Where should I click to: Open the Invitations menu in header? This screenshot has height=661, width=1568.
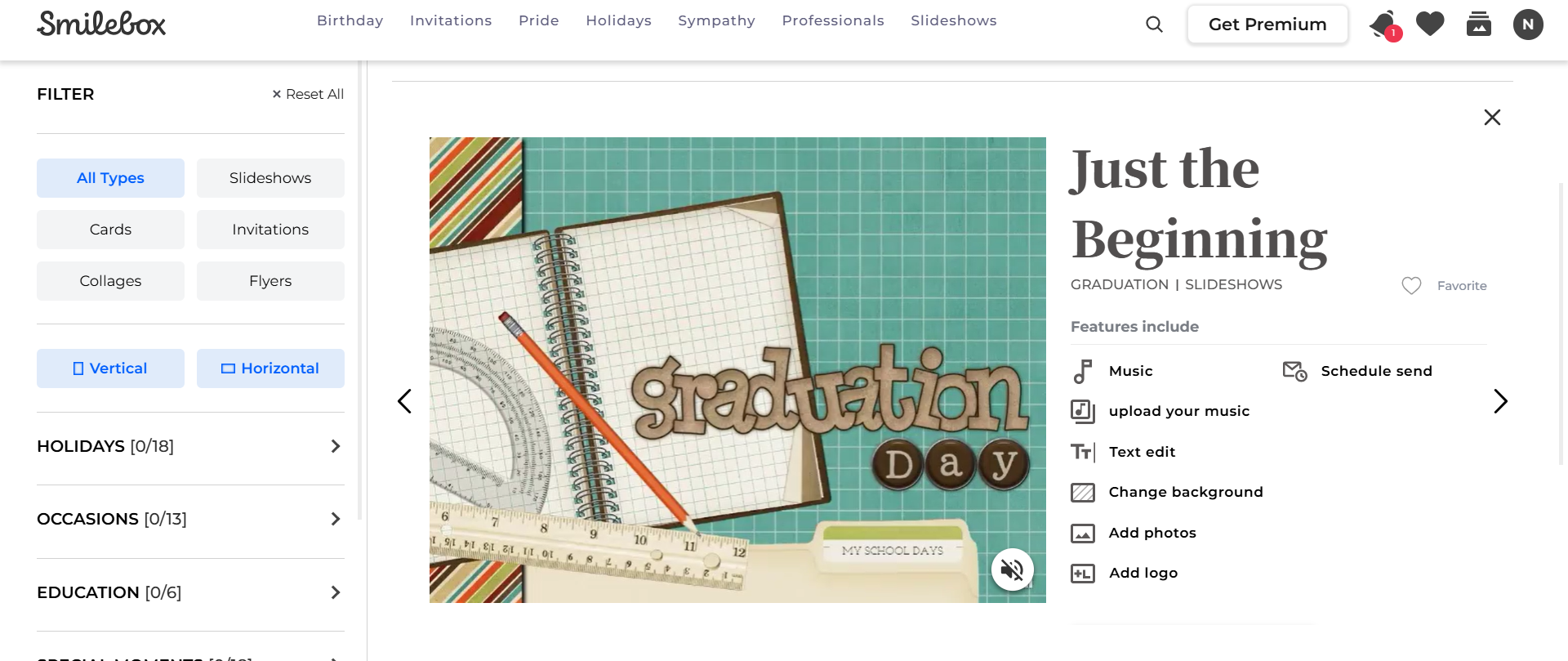tap(451, 20)
